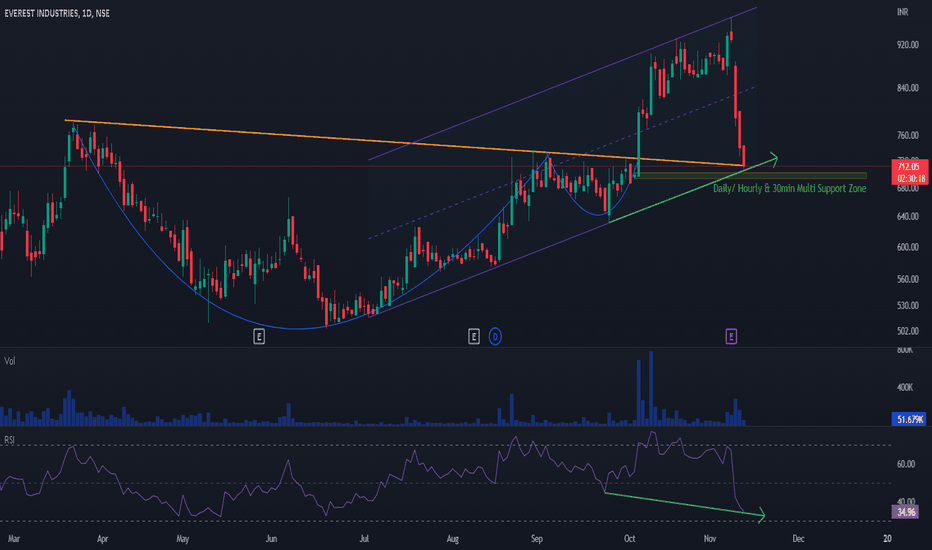Click the 760.00 price axis label

908,136
